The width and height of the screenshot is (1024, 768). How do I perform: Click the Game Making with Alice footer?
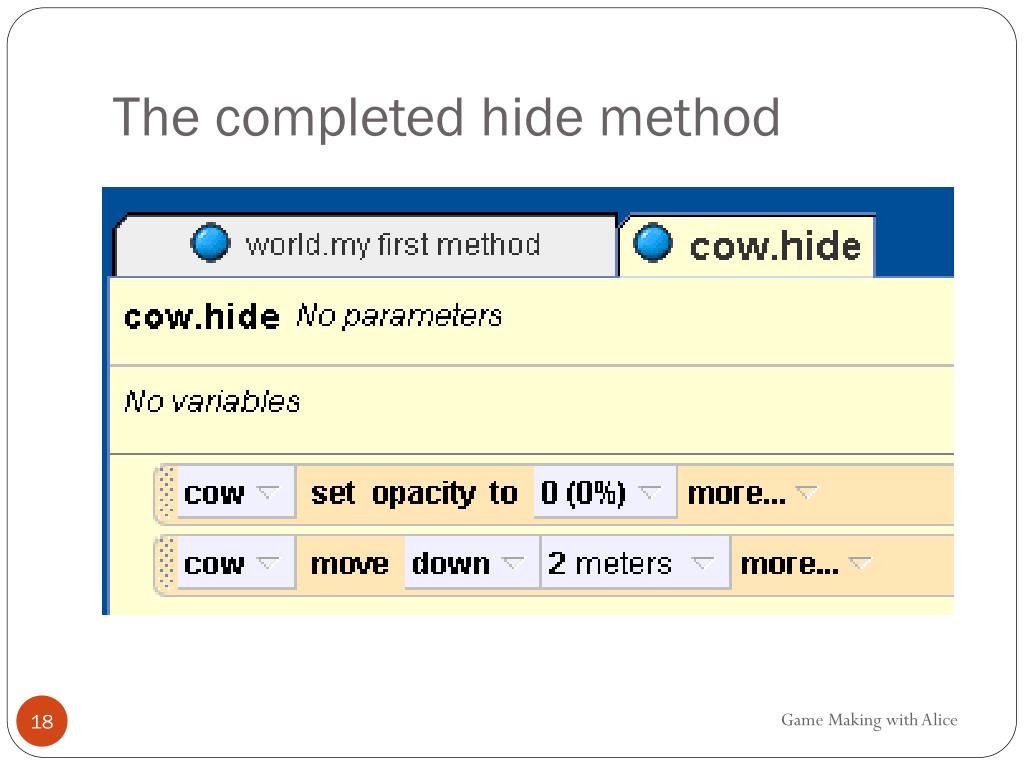click(869, 720)
